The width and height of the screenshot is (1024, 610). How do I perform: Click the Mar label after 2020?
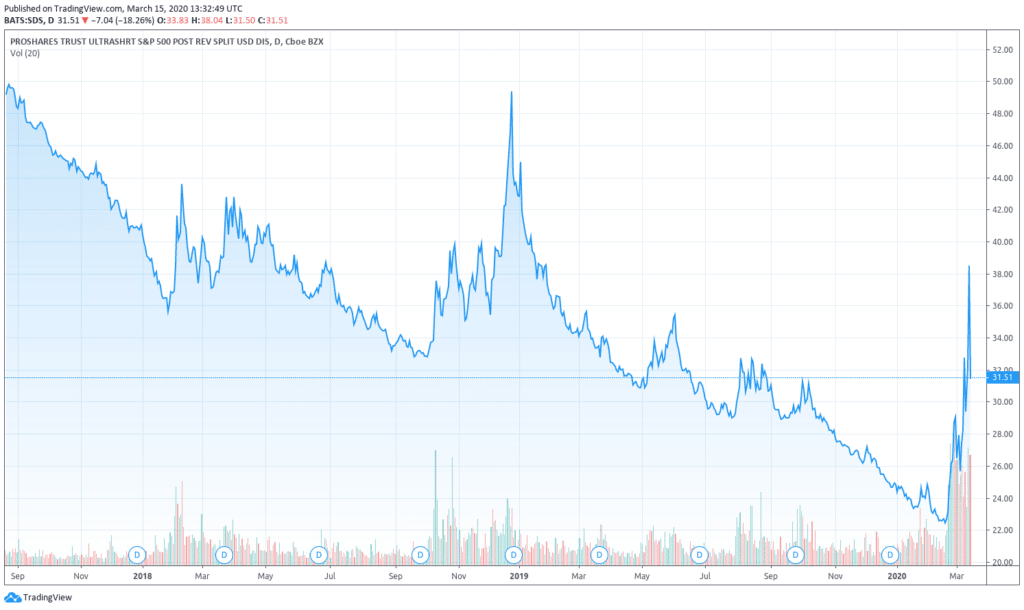pos(957,576)
